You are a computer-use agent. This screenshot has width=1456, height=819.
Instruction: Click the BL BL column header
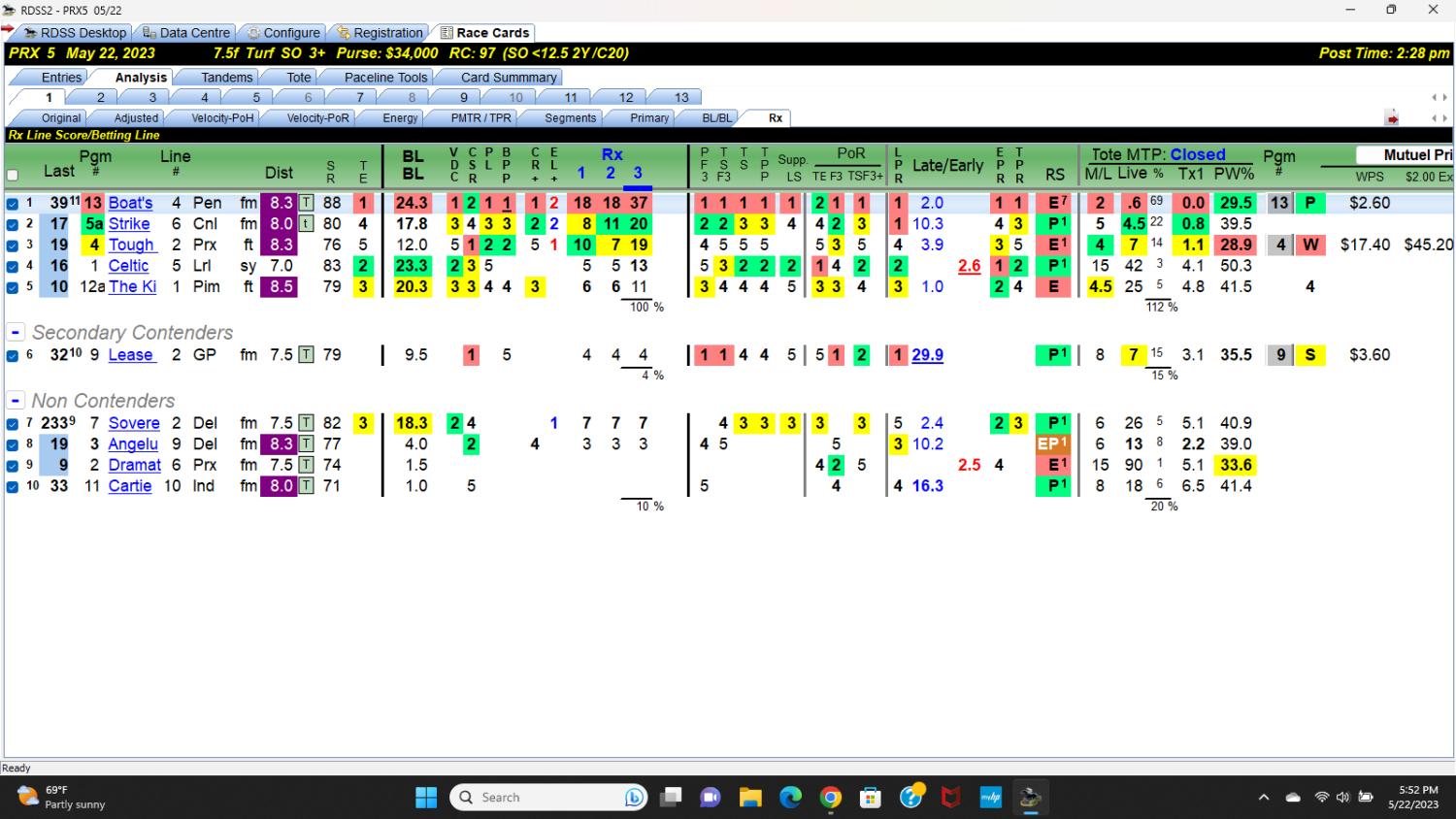coord(413,164)
